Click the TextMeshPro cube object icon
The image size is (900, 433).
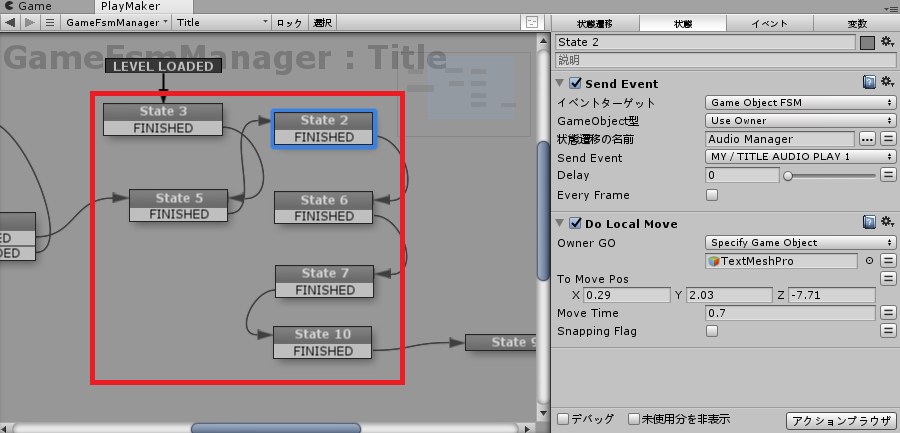pos(713,261)
